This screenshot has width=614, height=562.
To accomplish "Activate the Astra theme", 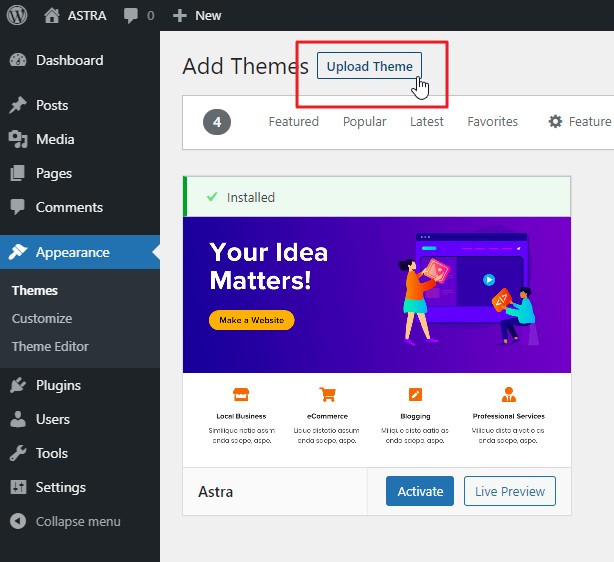I will coord(420,491).
